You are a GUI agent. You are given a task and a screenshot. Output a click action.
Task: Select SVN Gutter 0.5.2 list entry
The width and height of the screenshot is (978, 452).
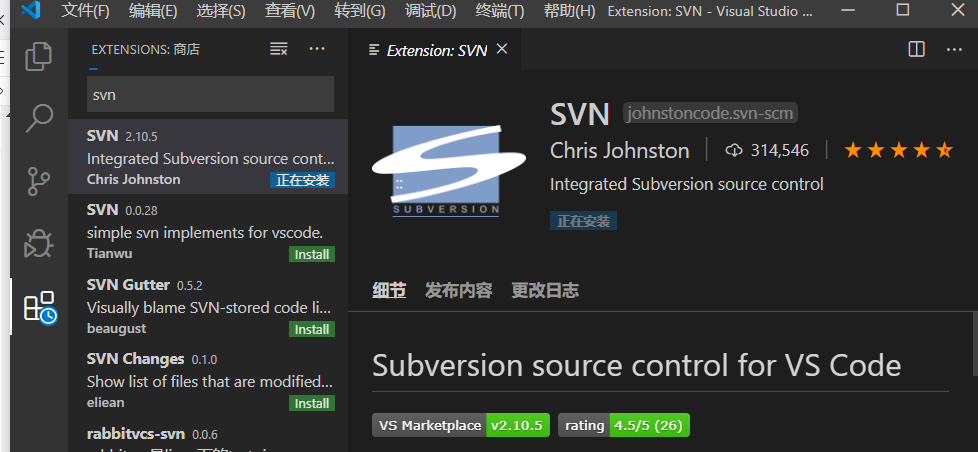(x=208, y=306)
